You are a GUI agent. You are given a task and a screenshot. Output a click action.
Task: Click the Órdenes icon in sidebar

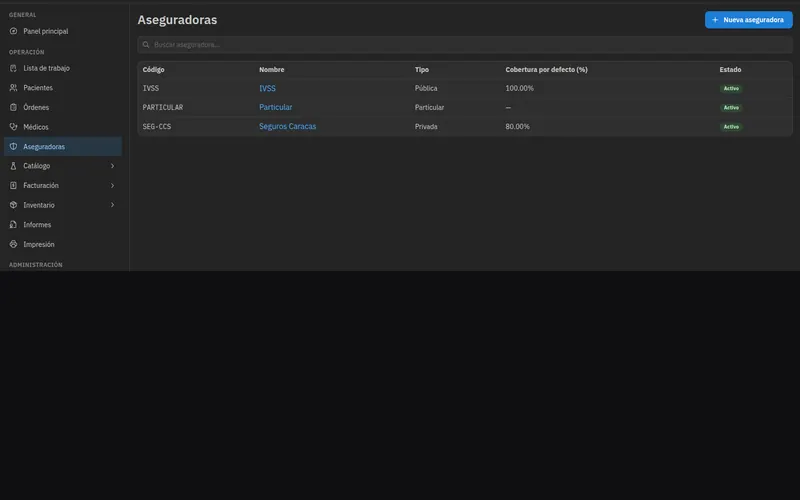pos(13,107)
